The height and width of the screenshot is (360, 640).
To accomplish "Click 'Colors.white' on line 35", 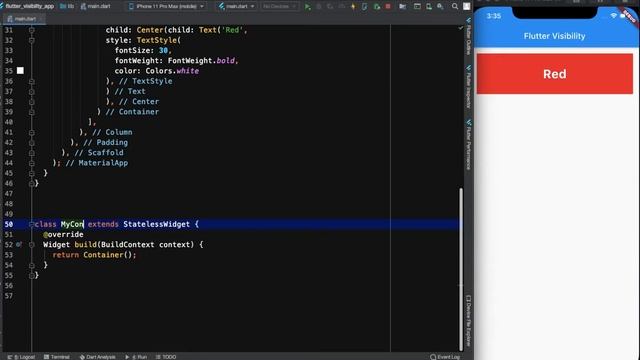I will click(172, 71).
